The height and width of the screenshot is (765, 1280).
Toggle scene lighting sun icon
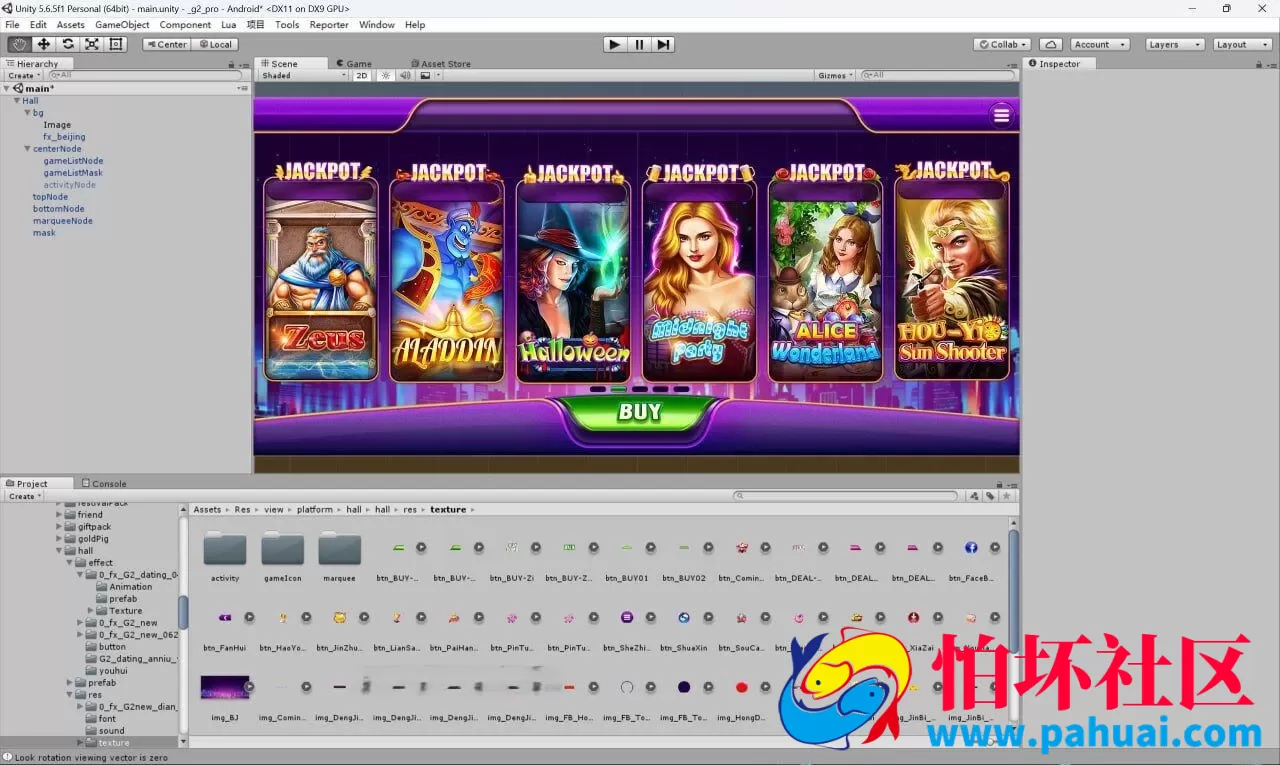coord(386,75)
